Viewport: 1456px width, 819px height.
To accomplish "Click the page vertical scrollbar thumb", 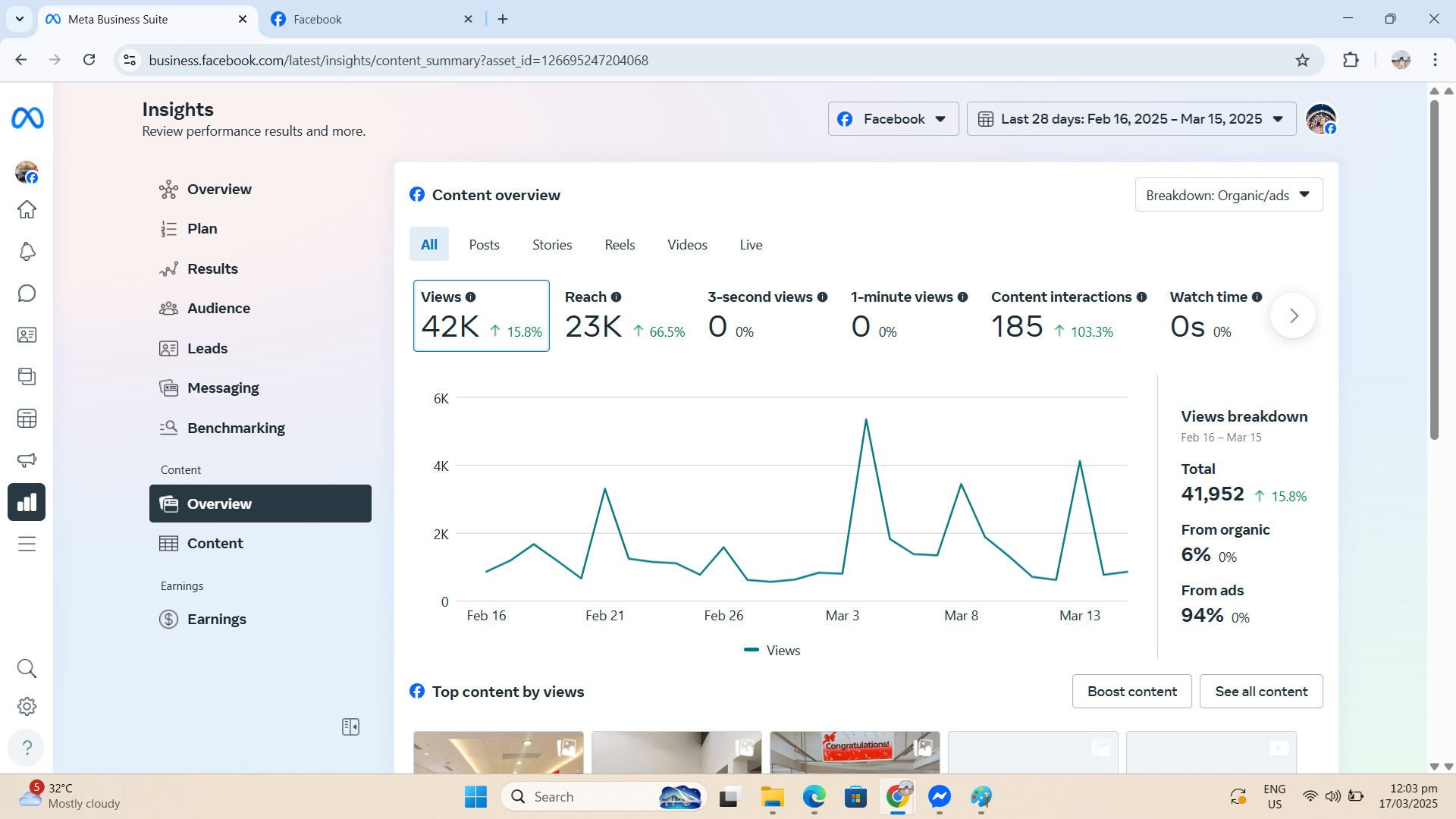I will click(1434, 269).
